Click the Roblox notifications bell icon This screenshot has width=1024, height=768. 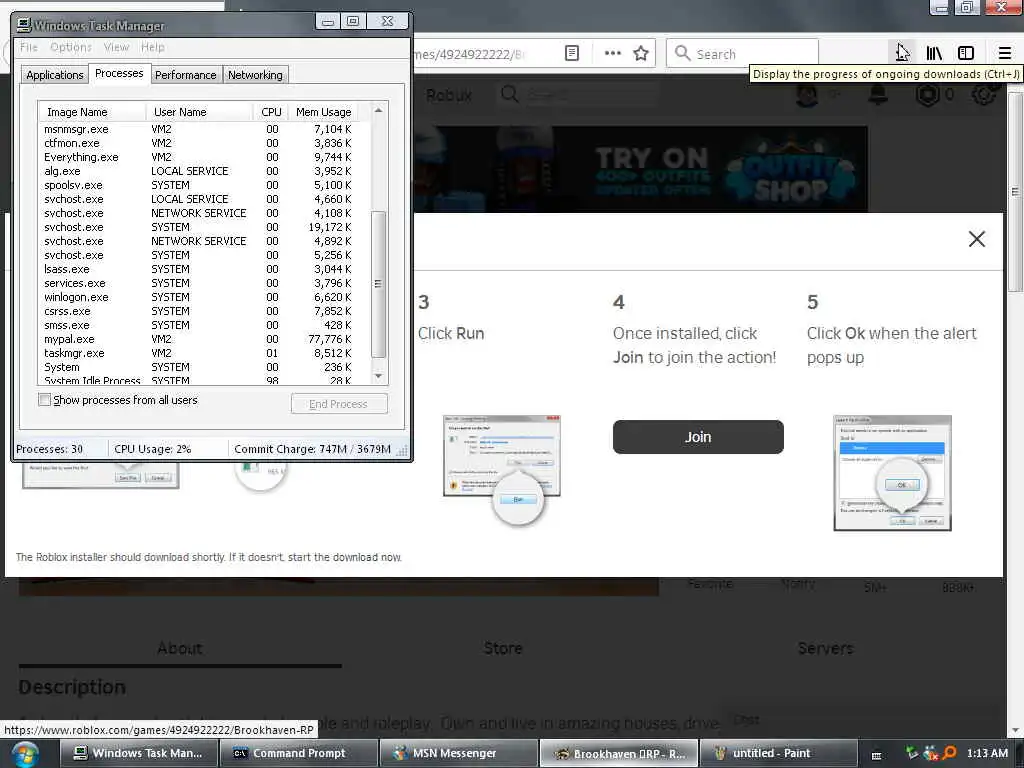(878, 95)
